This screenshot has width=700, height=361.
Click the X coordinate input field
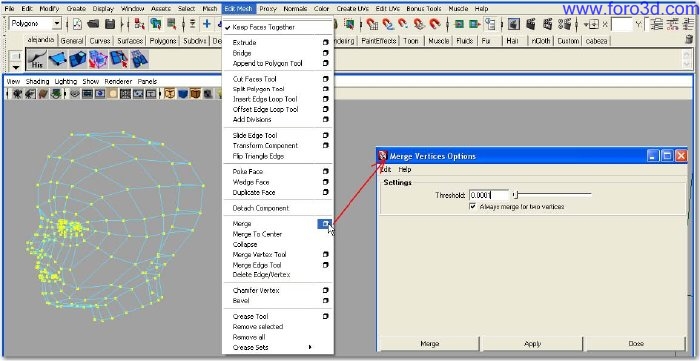621,24
